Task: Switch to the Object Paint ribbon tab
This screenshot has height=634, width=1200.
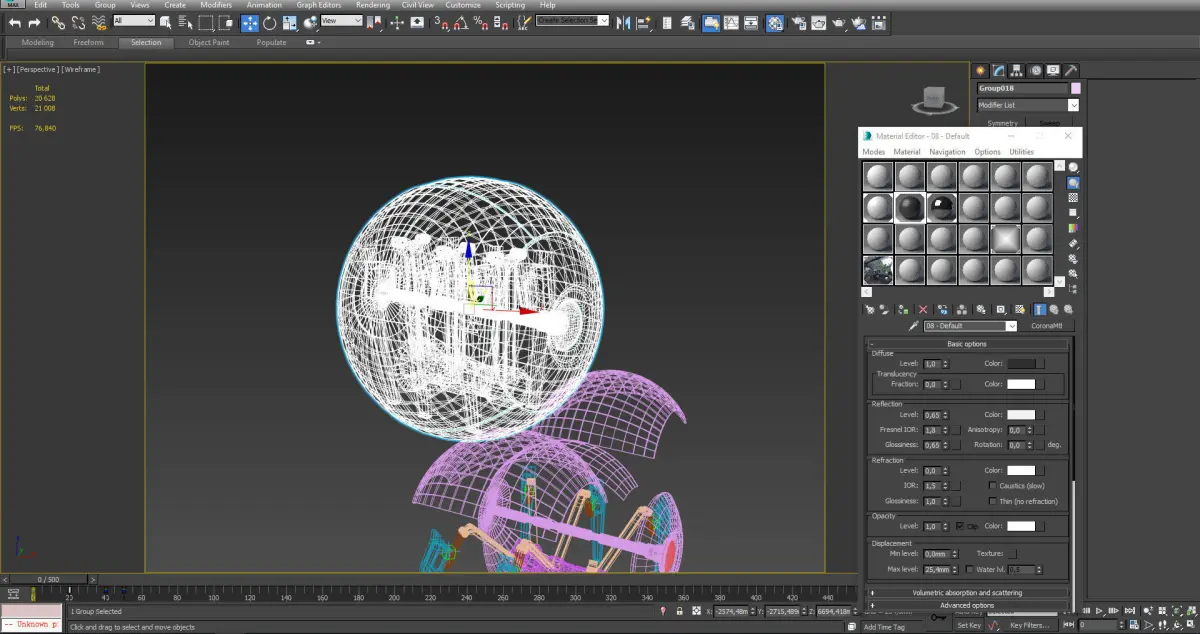Action: pos(209,43)
